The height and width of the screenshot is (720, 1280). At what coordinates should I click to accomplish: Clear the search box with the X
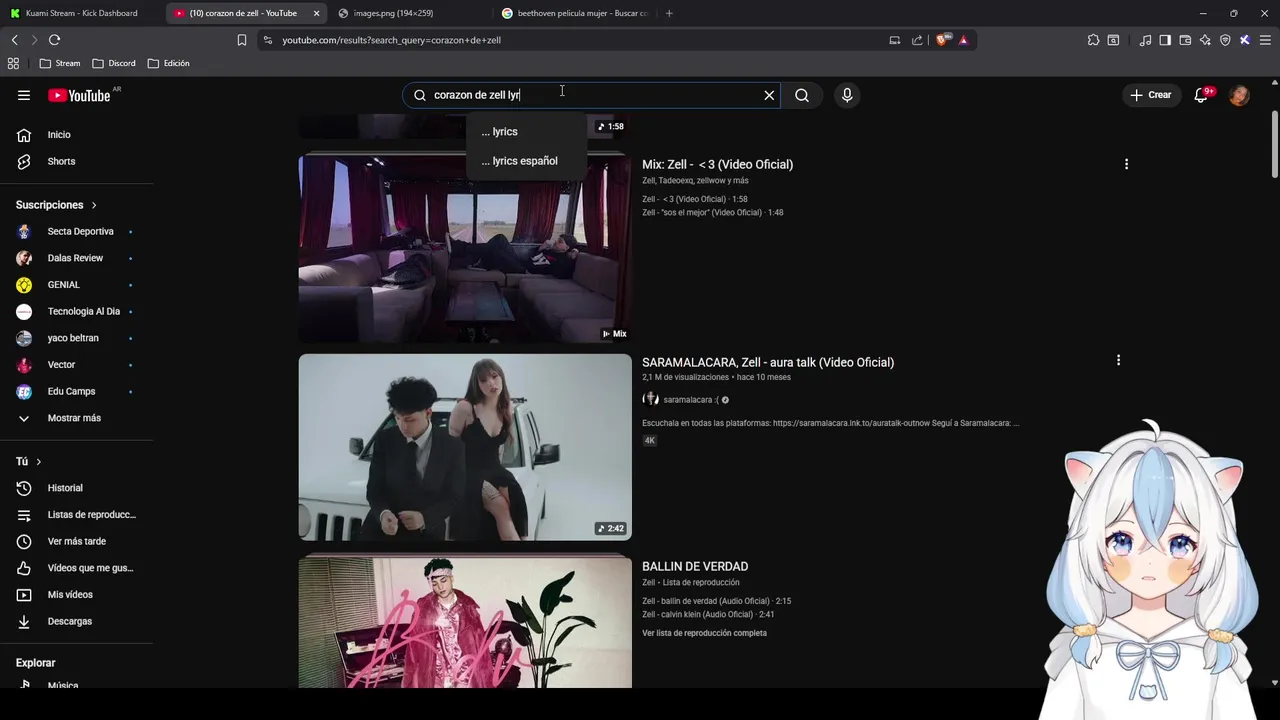point(769,95)
